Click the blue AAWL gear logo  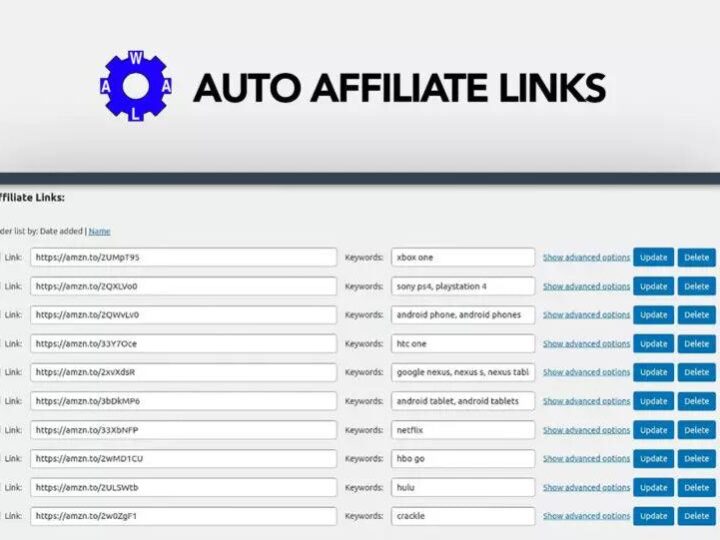[136, 86]
